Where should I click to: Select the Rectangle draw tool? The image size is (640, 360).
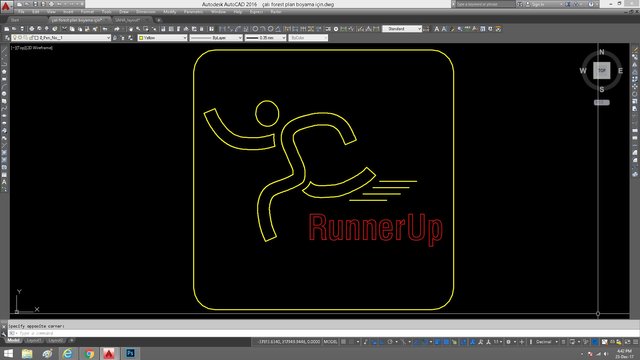(4, 79)
